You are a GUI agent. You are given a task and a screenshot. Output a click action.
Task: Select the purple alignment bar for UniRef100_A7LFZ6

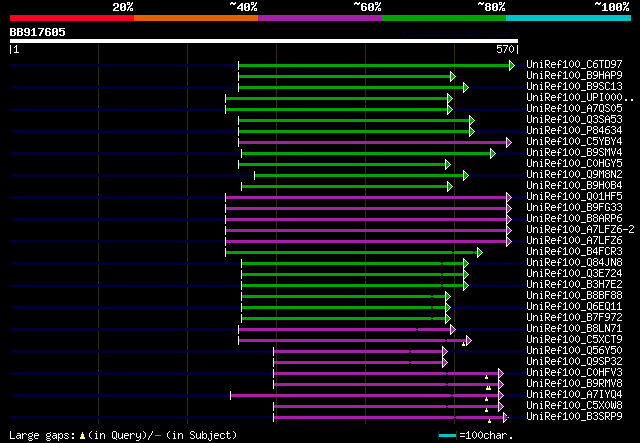tap(366, 242)
